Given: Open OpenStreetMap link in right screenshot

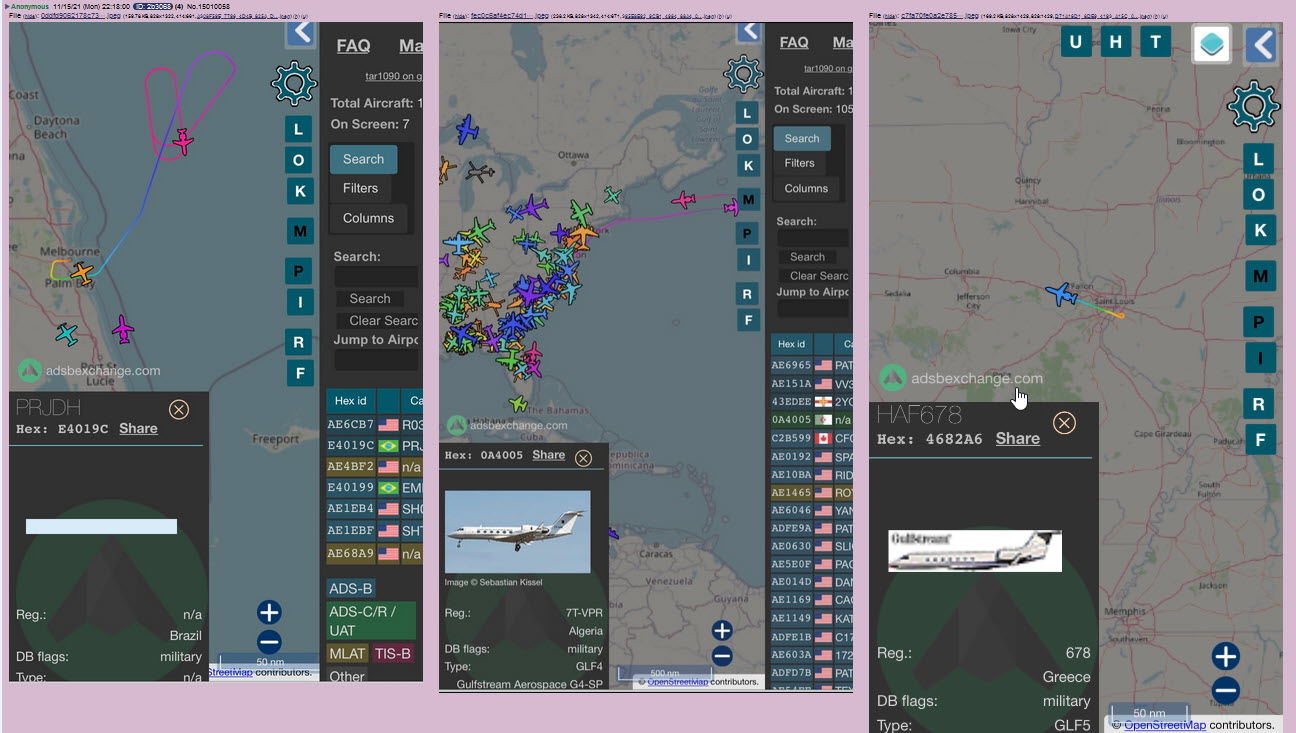Looking at the screenshot, I should tap(1164, 725).
